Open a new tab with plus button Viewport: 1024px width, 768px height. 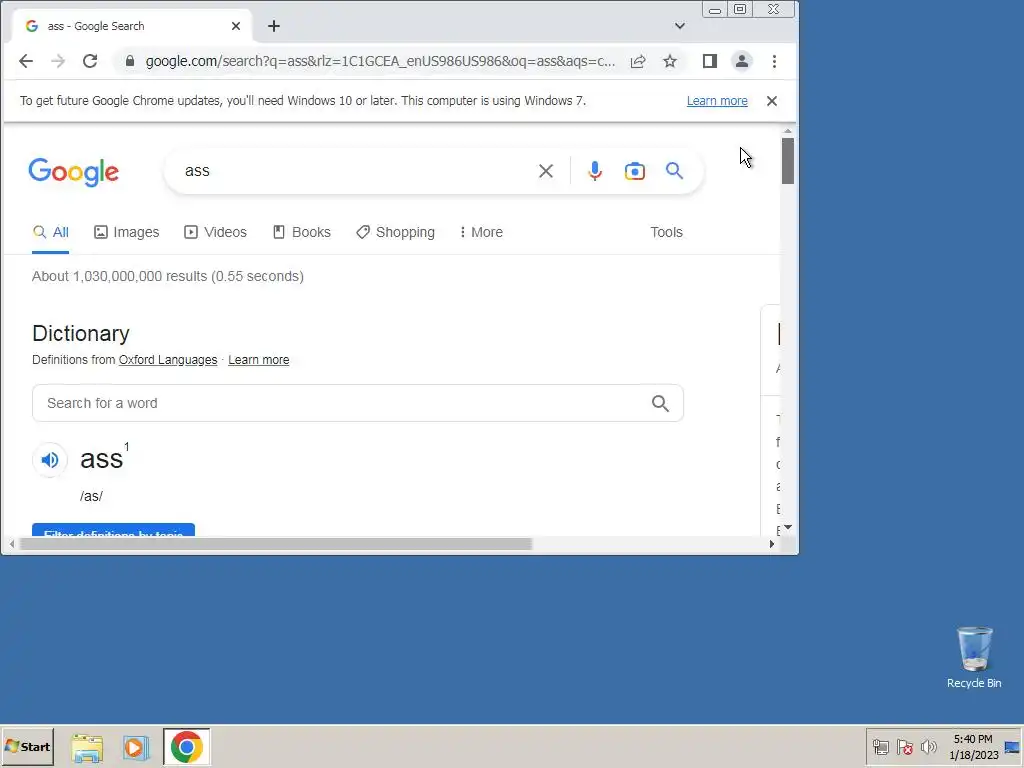(274, 26)
